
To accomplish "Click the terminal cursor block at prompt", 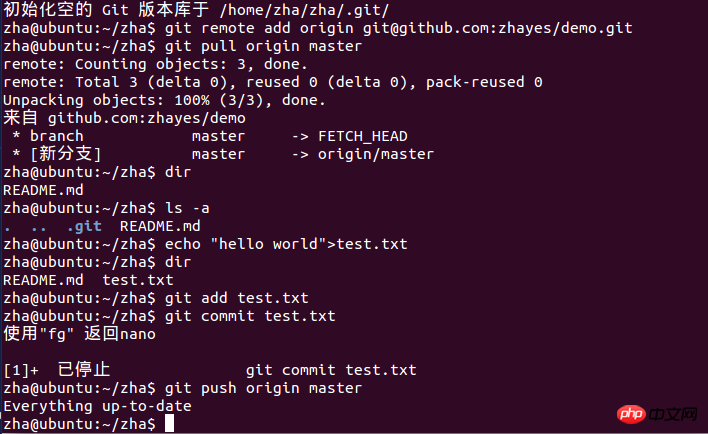I will point(169,424).
